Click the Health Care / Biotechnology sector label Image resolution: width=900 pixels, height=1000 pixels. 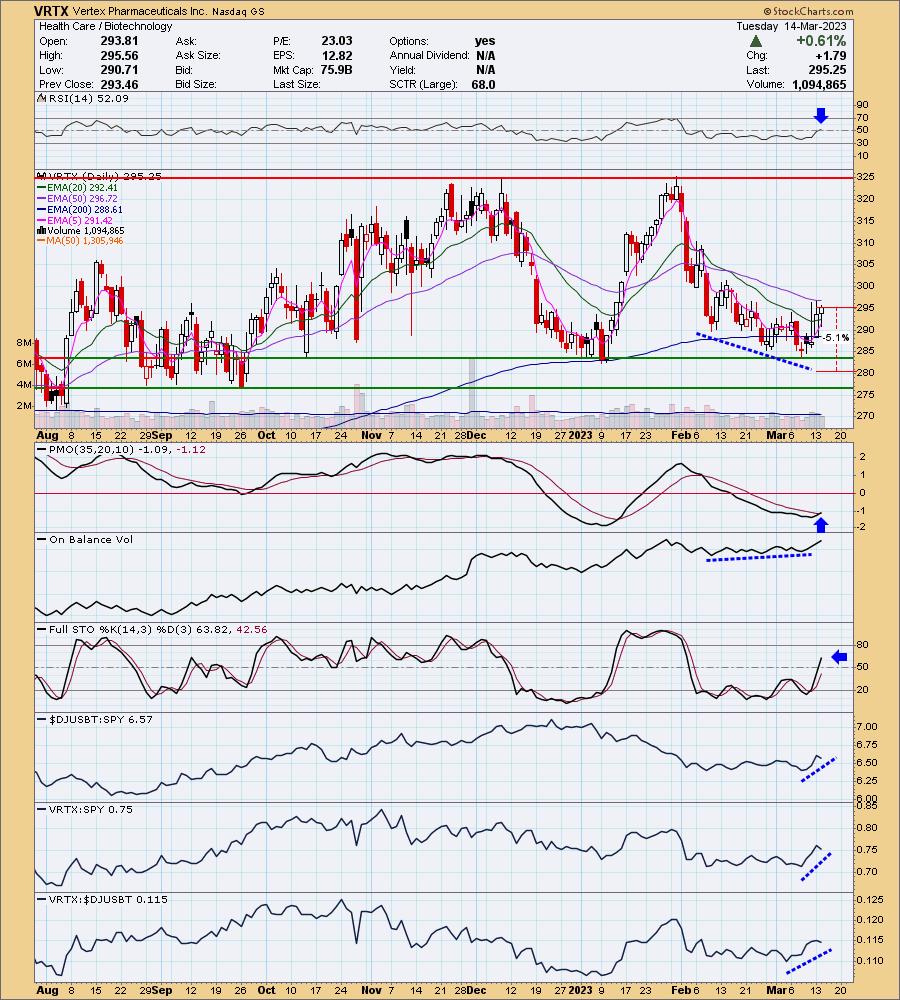coord(106,26)
